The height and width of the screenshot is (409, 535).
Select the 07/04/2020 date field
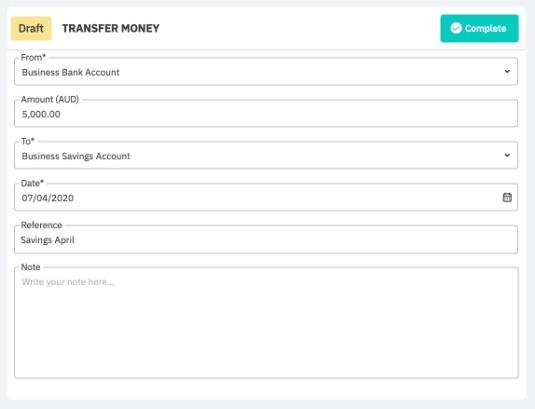tap(266, 197)
